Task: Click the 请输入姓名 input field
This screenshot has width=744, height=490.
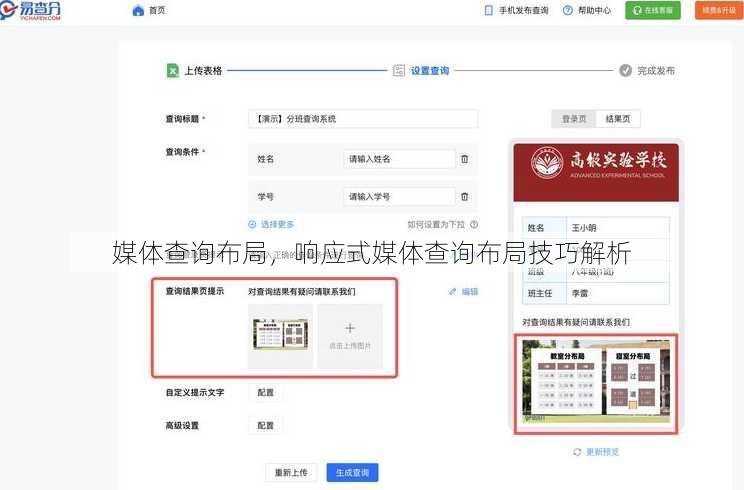Action: (399, 159)
